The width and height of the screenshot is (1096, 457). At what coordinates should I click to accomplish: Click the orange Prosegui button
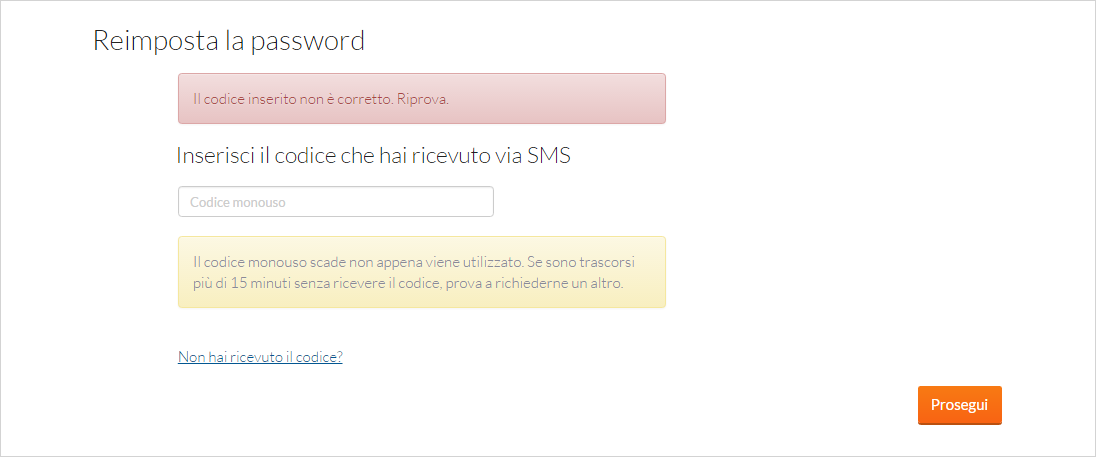point(959,405)
